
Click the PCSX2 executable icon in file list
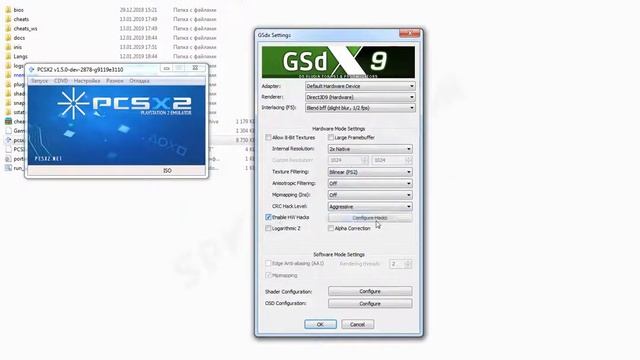click(x=8, y=140)
